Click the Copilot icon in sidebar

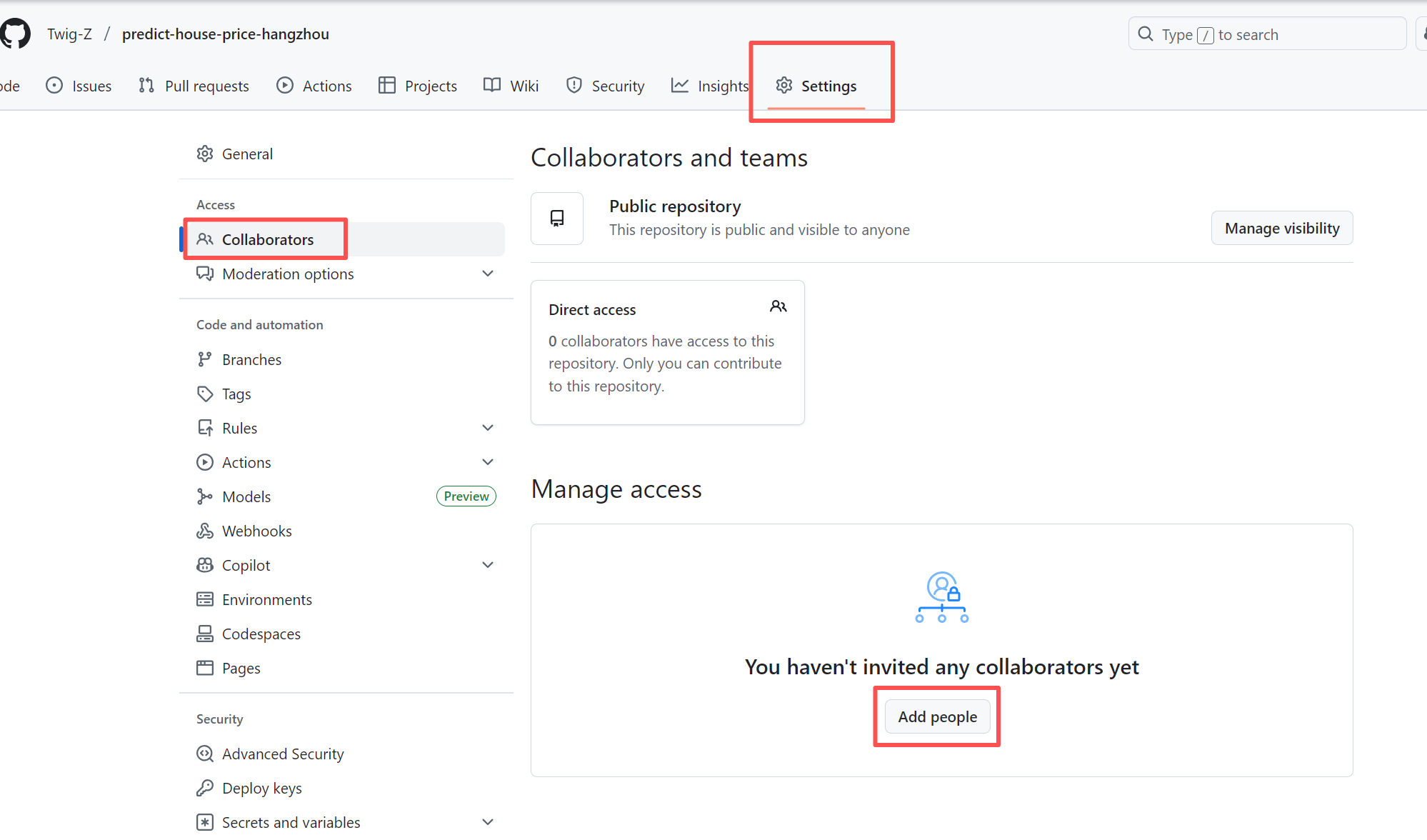[205, 565]
